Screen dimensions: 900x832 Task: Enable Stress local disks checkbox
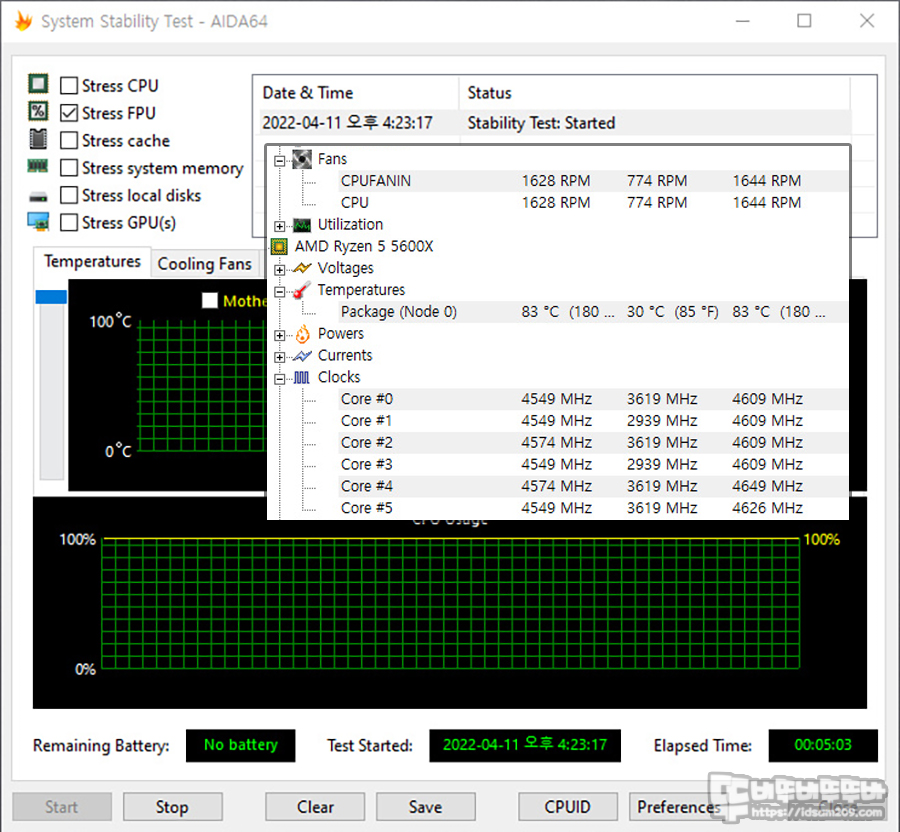coord(69,195)
